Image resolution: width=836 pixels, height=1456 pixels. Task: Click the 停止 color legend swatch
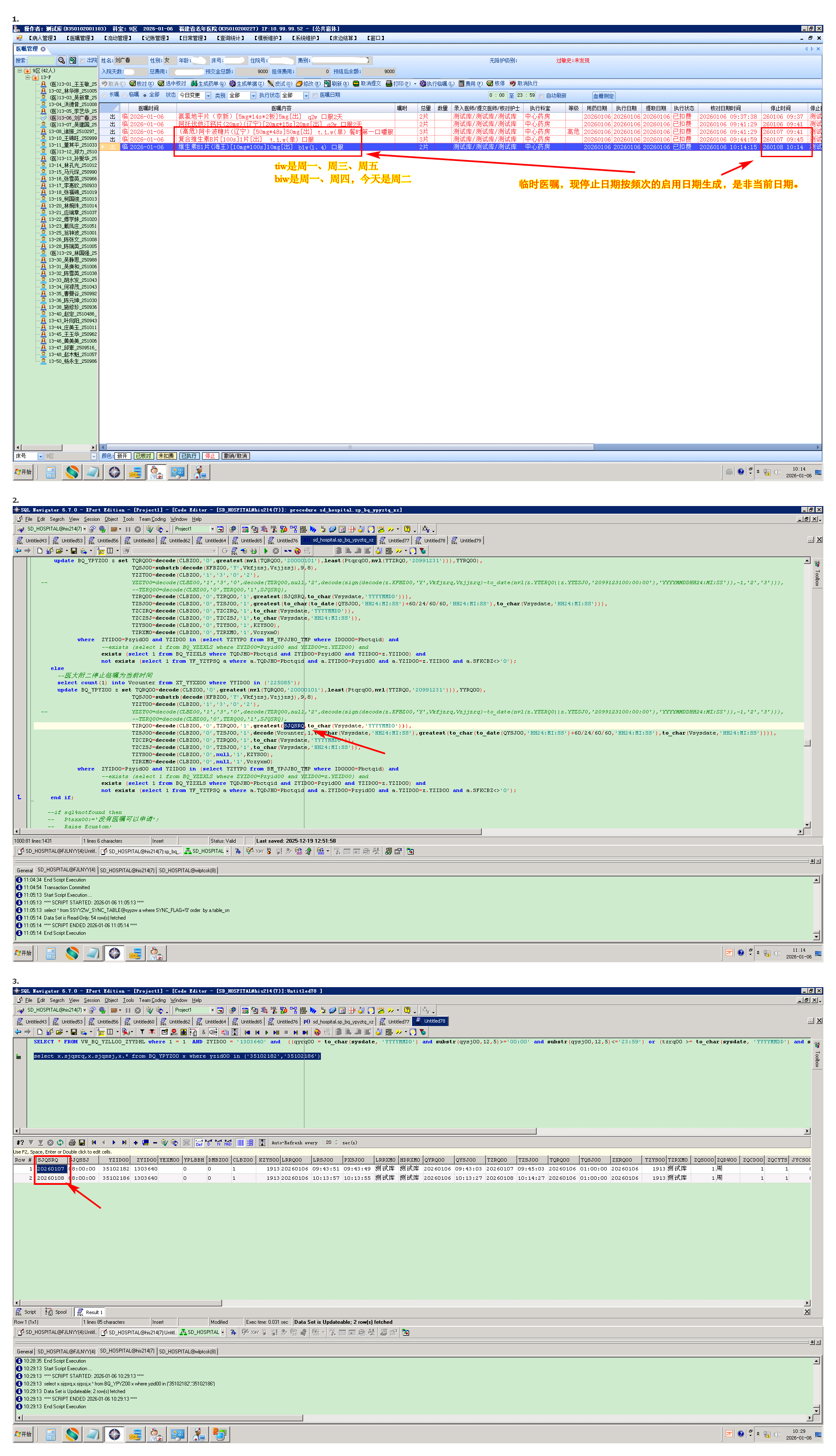coord(210,456)
